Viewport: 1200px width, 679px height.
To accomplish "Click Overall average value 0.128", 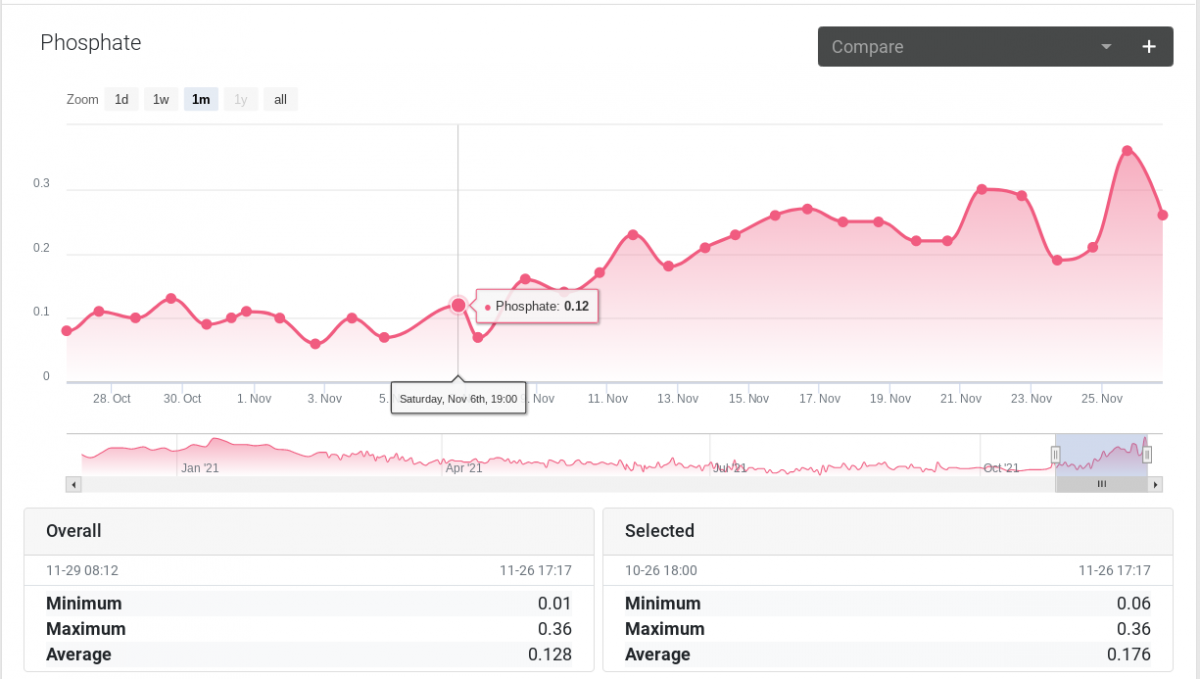I will pos(550,655).
